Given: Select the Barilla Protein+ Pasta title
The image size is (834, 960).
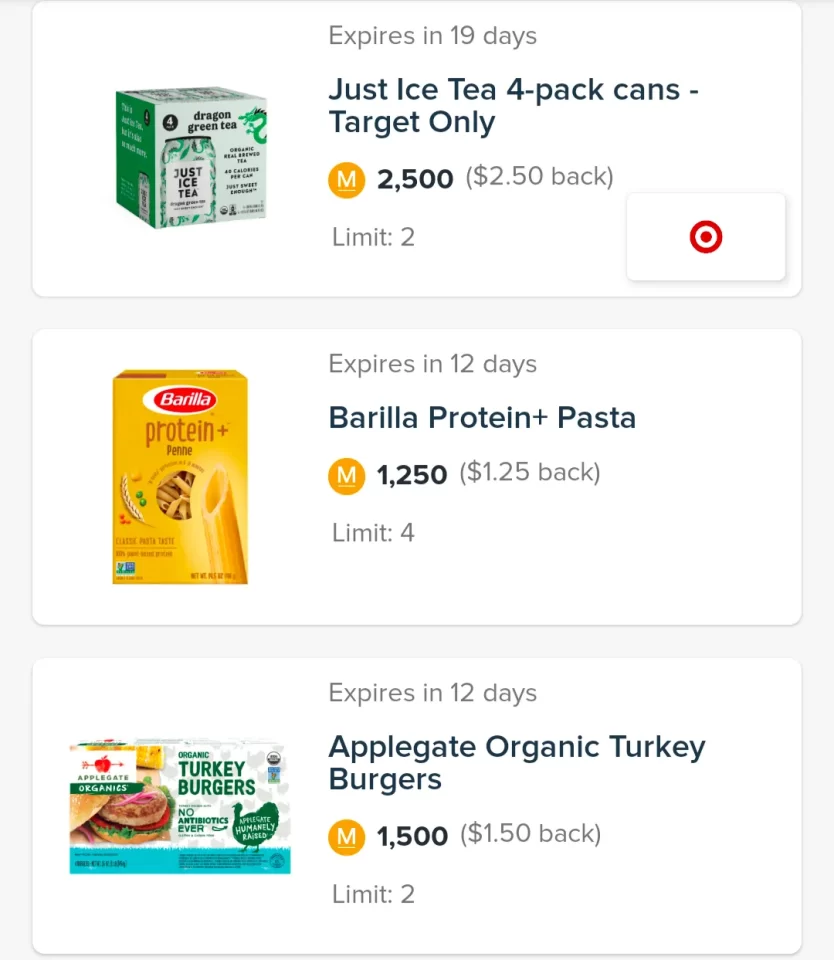Looking at the screenshot, I should click(x=482, y=417).
